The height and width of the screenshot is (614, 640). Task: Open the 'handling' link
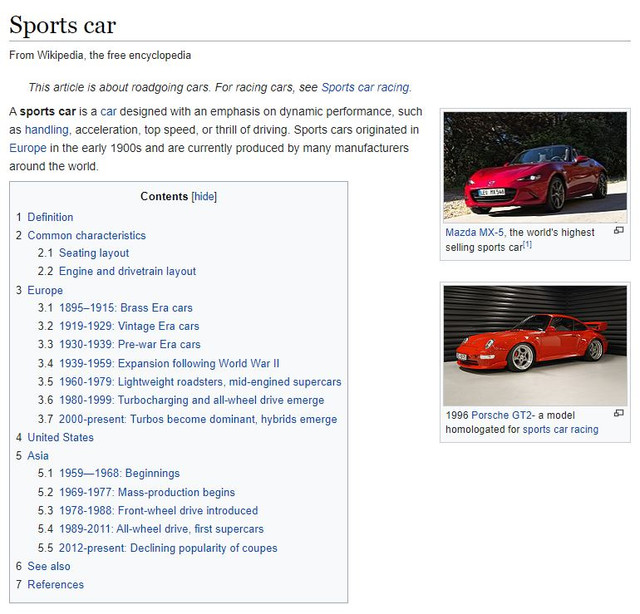tap(47, 130)
